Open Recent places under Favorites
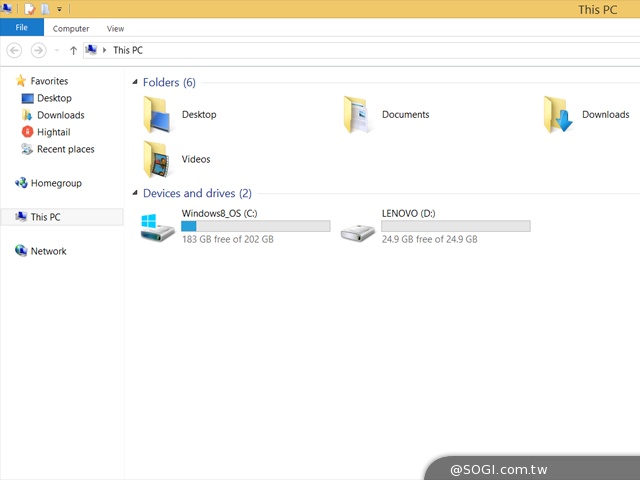Image resolution: width=640 pixels, height=480 pixels. point(65,149)
